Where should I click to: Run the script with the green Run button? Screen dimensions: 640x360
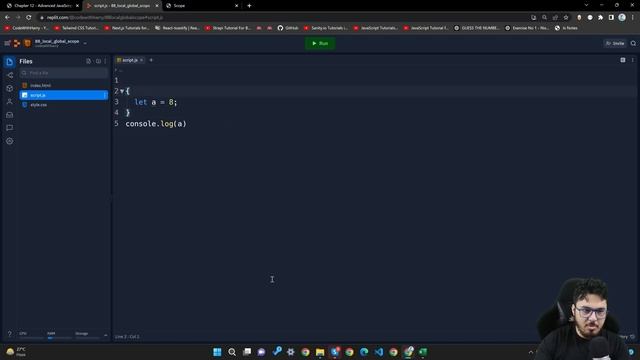[320, 43]
